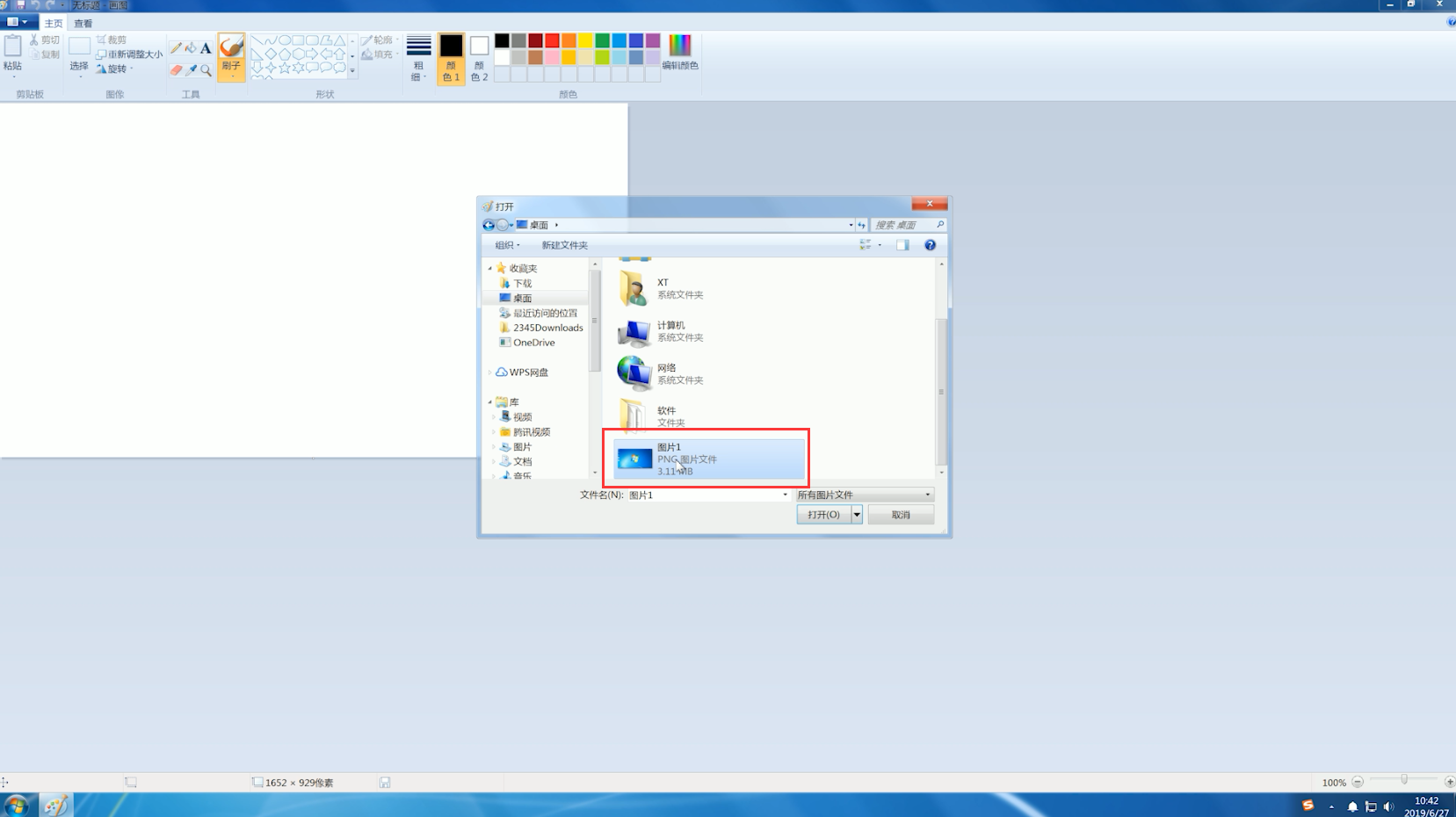This screenshot has width=1456, height=817.
Task: Open the Paint application menu dropdown
Action: tap(18, 23)
